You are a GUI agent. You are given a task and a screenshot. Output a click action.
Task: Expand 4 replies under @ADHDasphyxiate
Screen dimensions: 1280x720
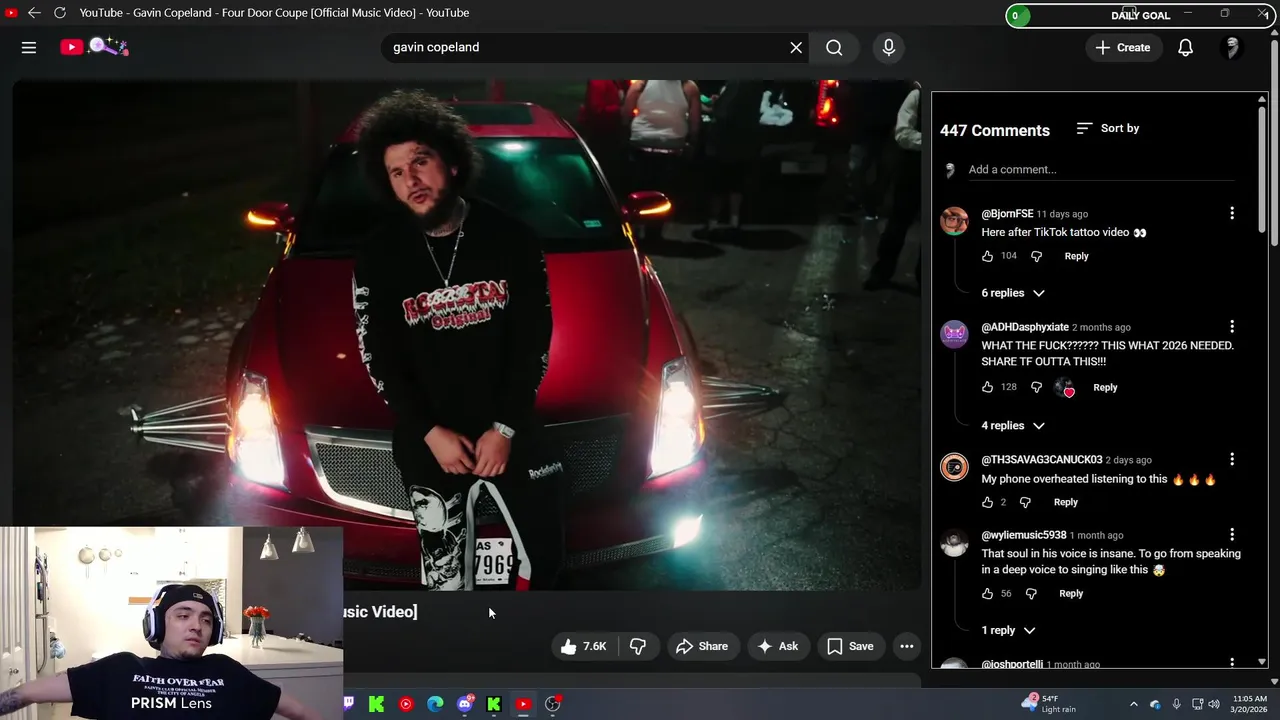click(1013, 425)
